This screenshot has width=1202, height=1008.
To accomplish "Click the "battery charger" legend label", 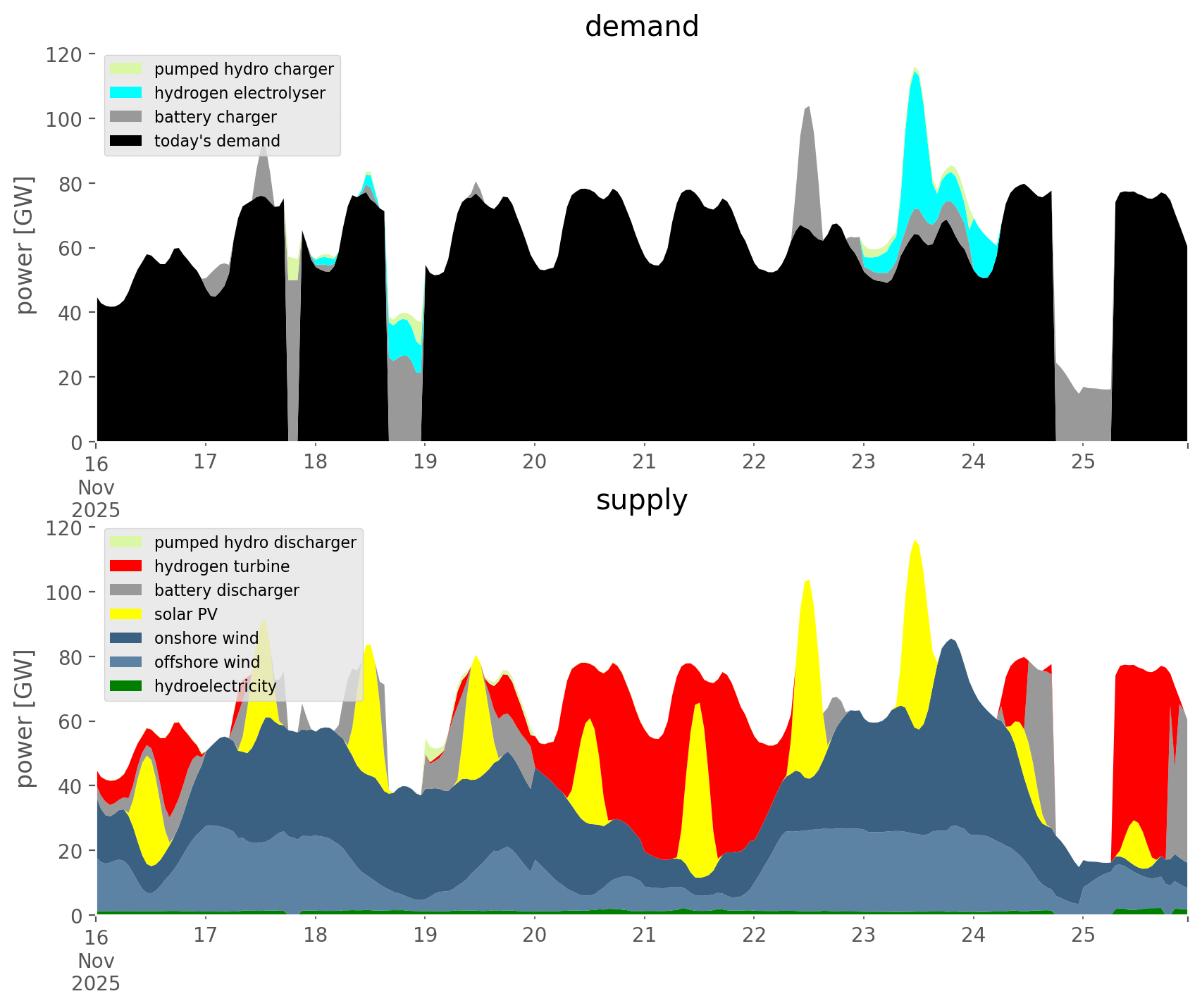I will (x=215, y=117).
